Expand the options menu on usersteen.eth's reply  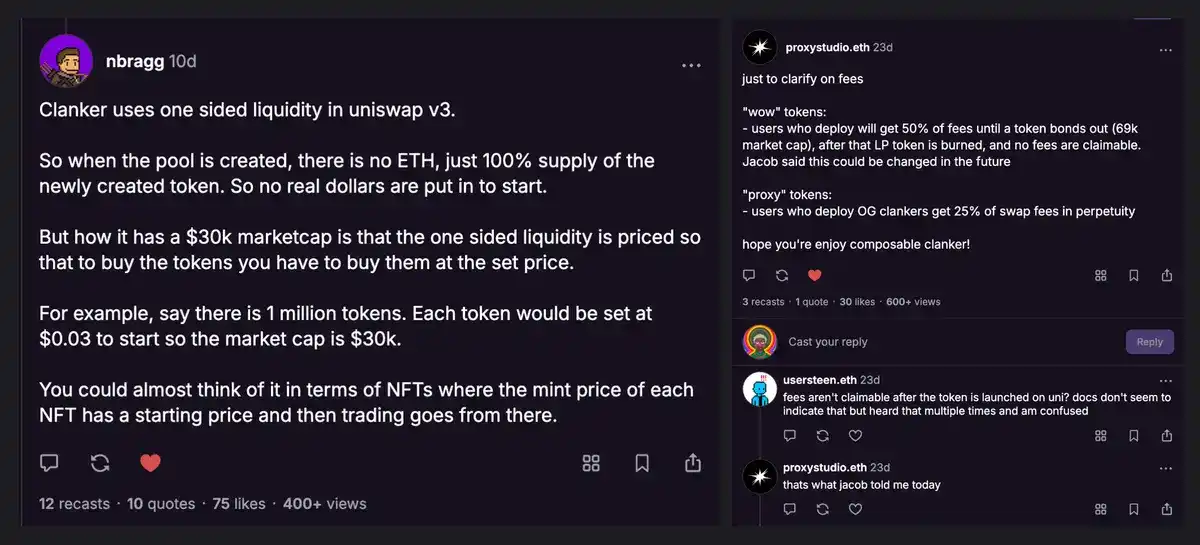coord(1165,381)
